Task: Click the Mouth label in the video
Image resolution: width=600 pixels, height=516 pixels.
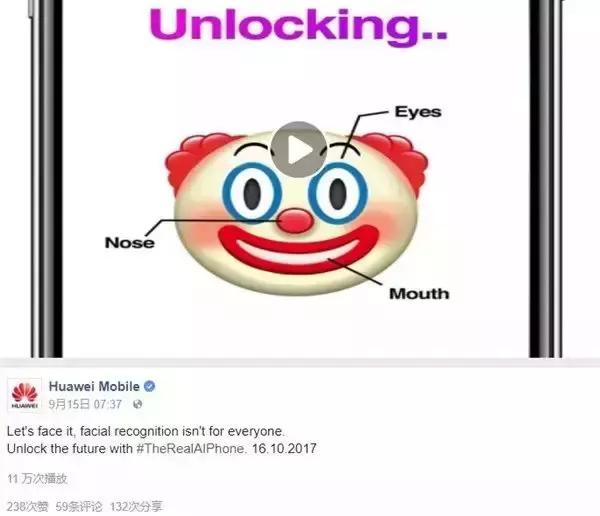Action: (x=419, y=294)
